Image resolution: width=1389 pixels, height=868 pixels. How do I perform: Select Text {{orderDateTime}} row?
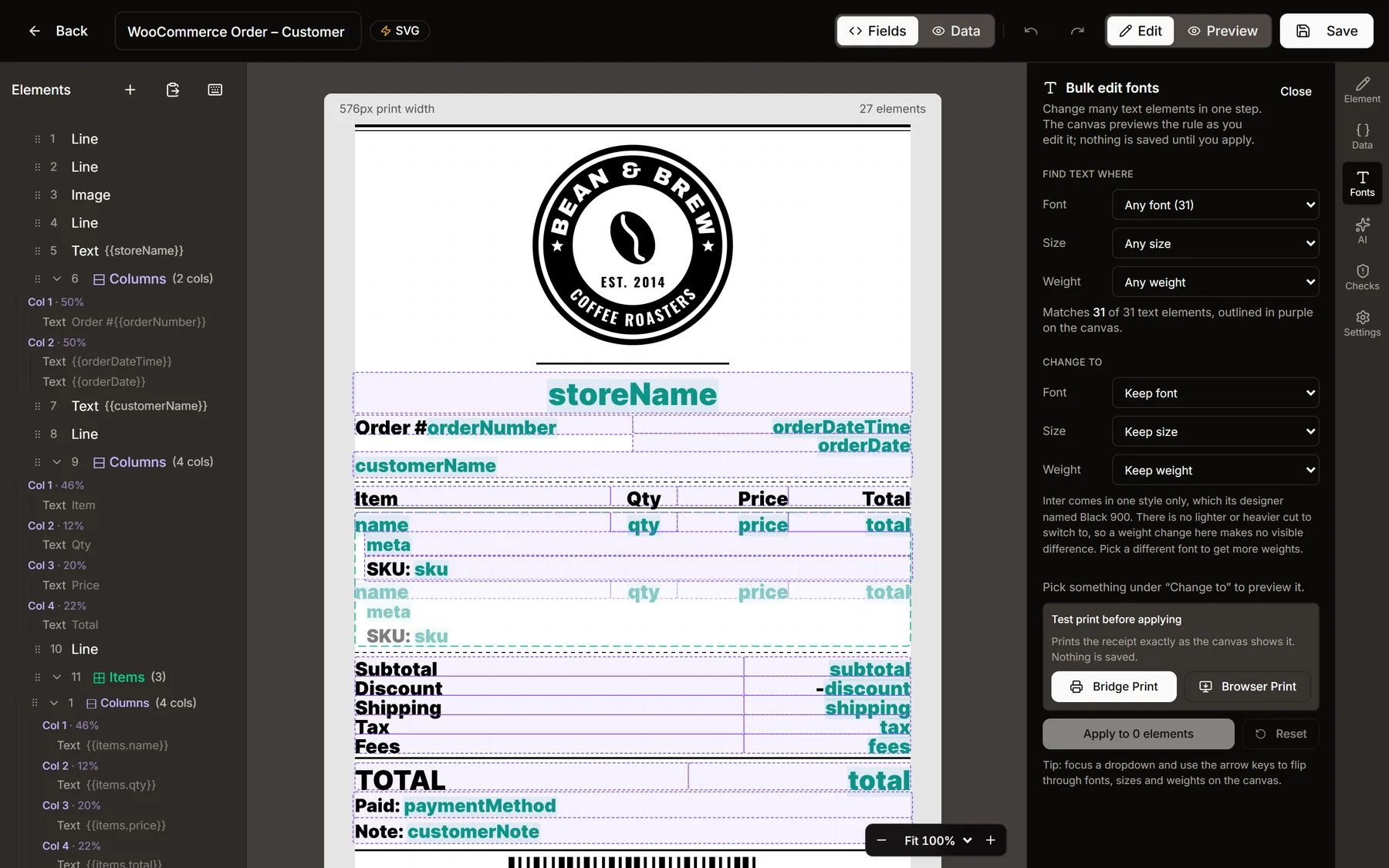(107, 362)
